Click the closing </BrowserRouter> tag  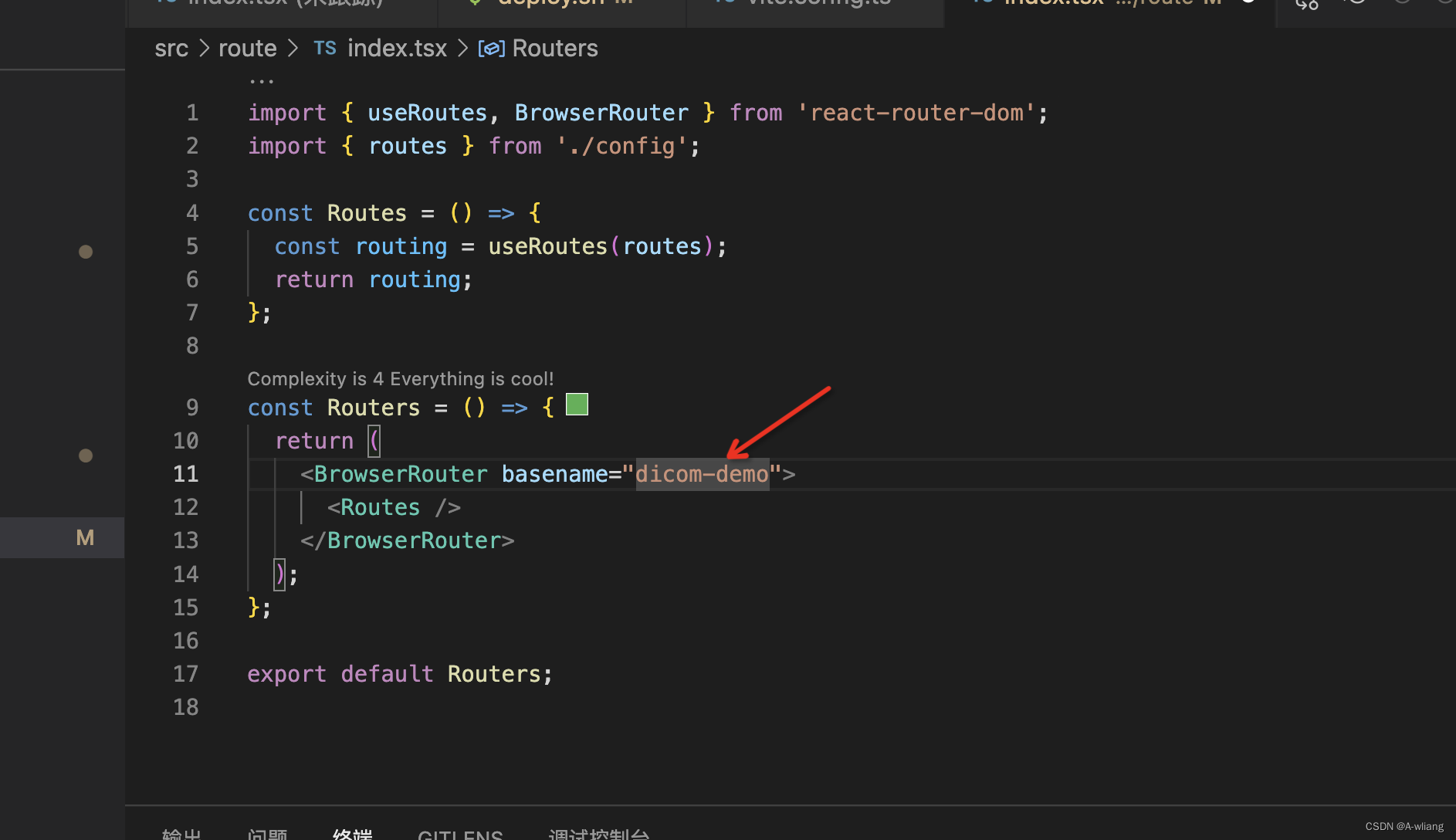408,540
